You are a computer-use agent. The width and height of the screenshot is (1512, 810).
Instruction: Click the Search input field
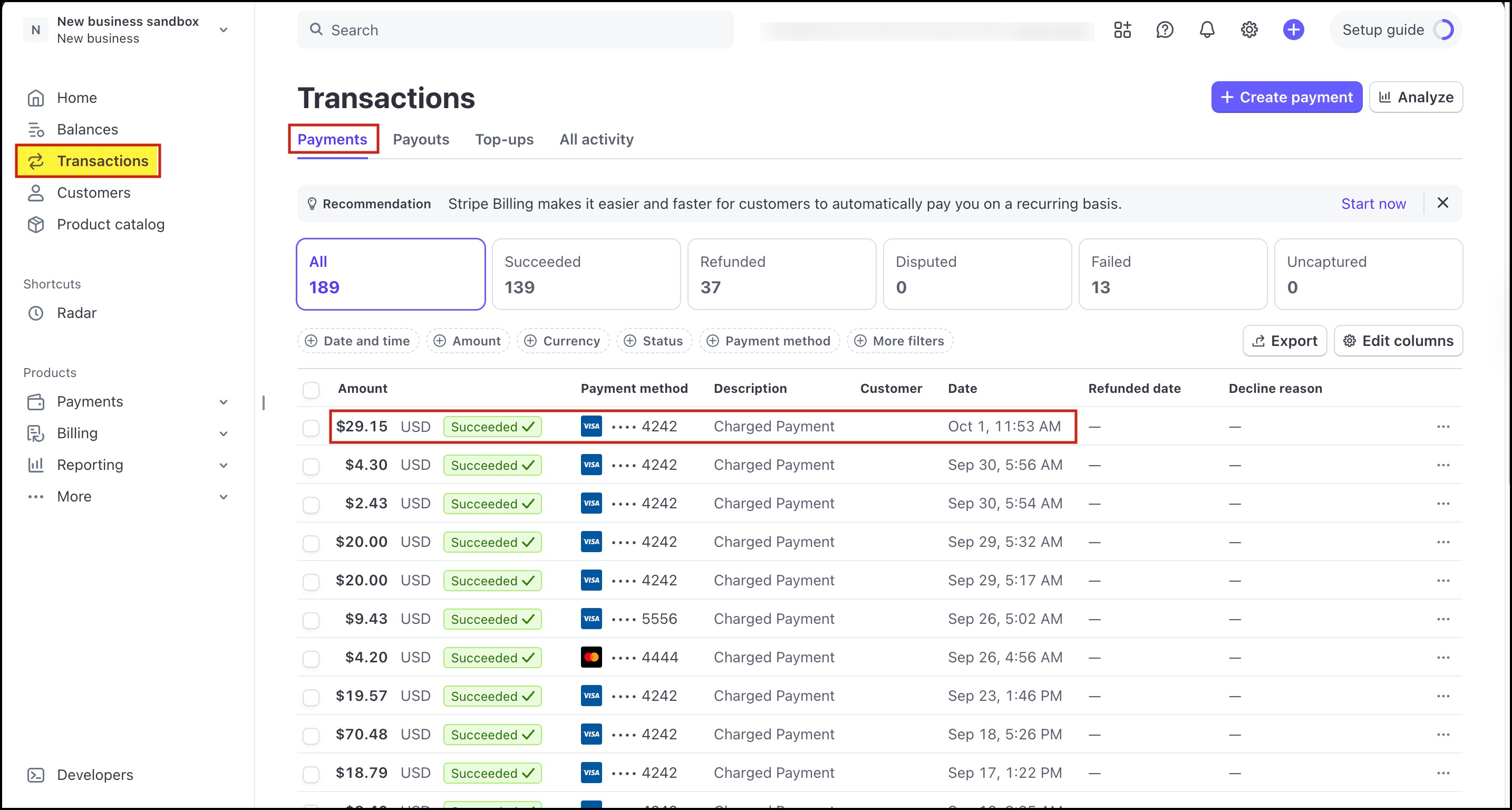[x=515, y=30]
